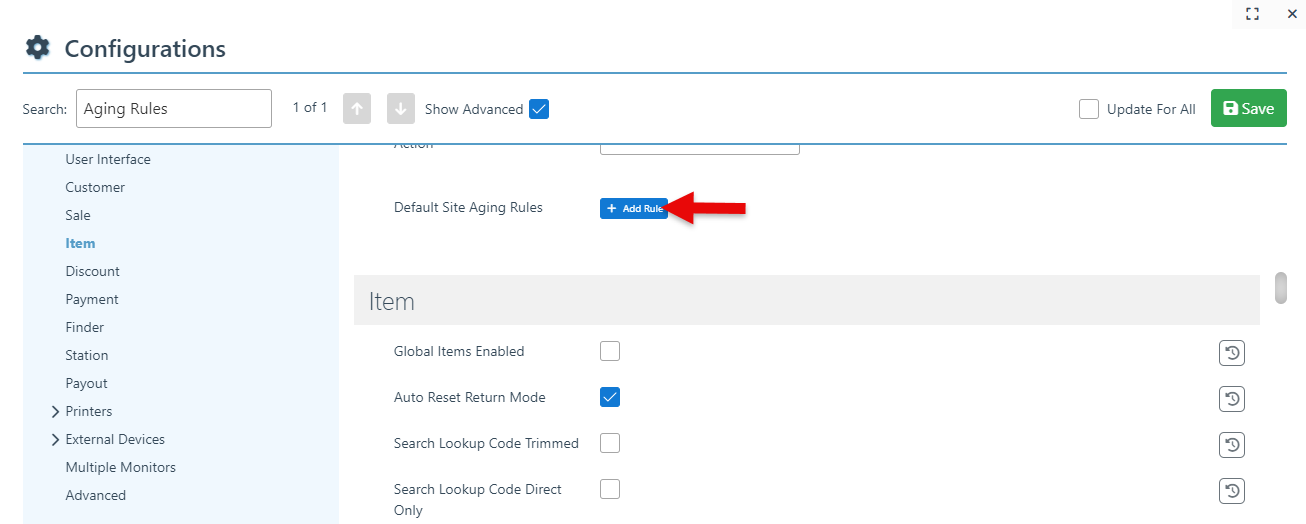The image size is (1306, 524).
Task: Toggle fullscreen with the expand icon
Action: tap(1252, 14)
